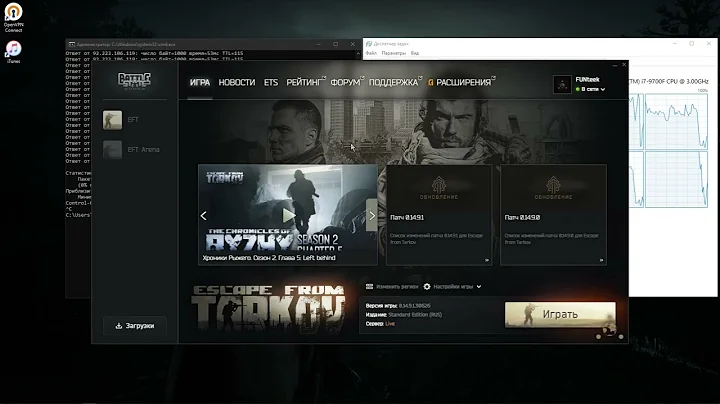Close the Battlestate launcher window
The height and width of the screenshot is (404, 720).
624,65
